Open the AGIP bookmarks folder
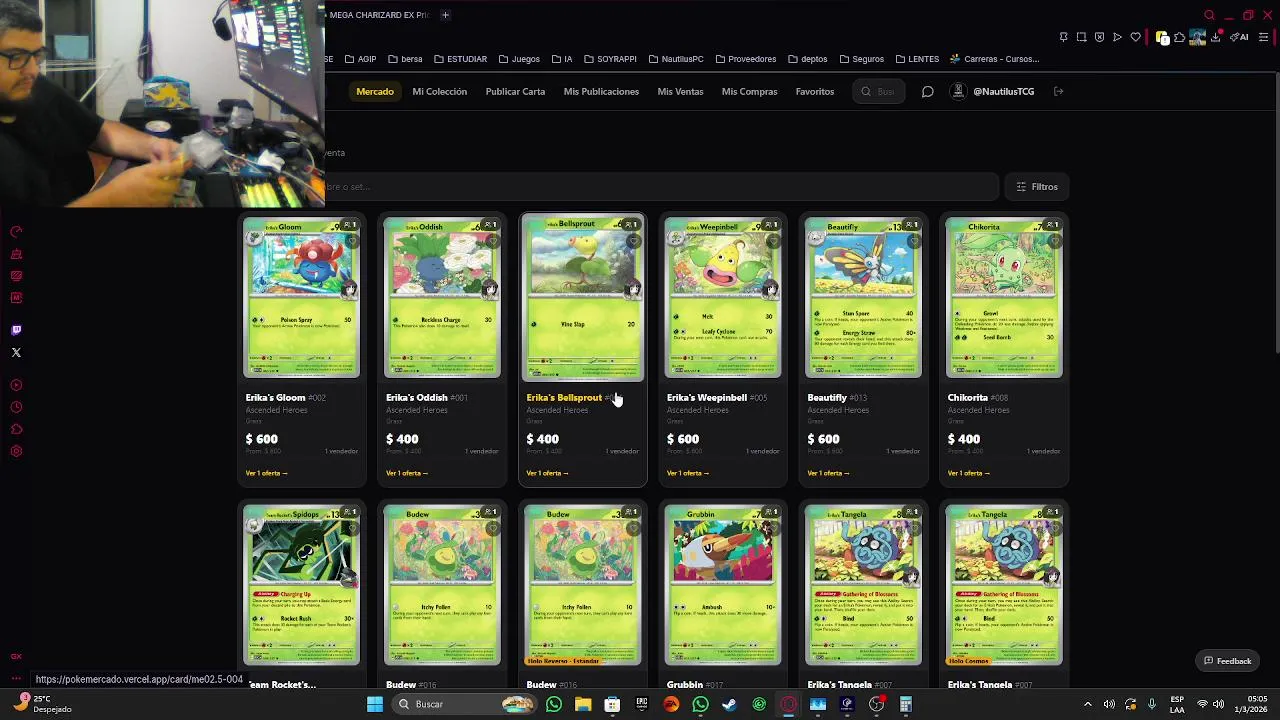Viewport: 1280px width, 720px height. pyautogui.click(x=360, y=59)
